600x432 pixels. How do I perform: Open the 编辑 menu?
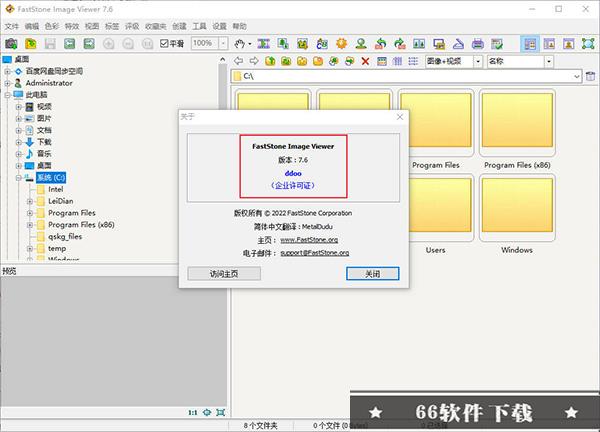coord(32,26)
